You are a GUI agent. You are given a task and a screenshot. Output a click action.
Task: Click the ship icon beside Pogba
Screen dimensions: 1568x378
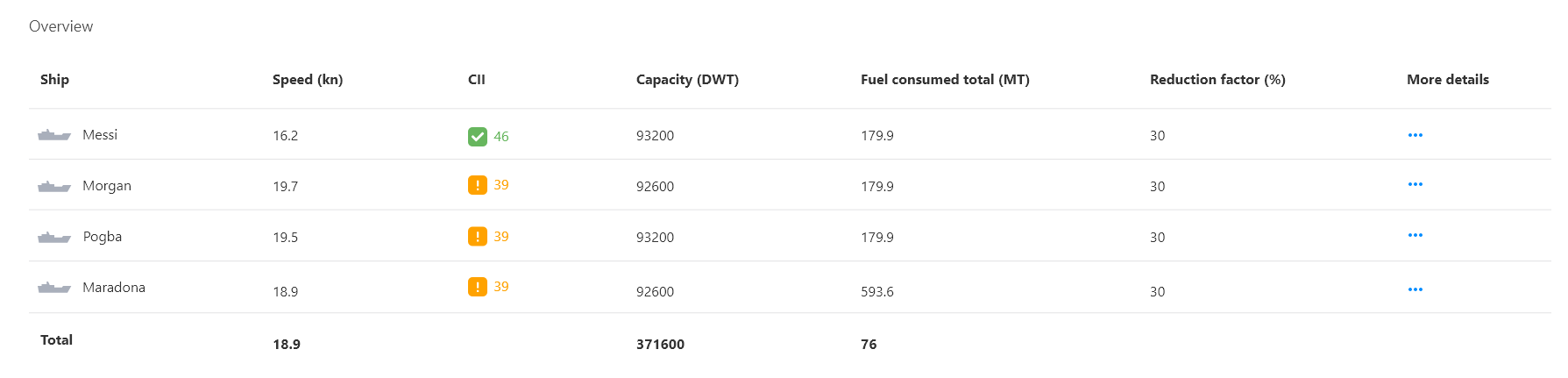click(54, 237)
